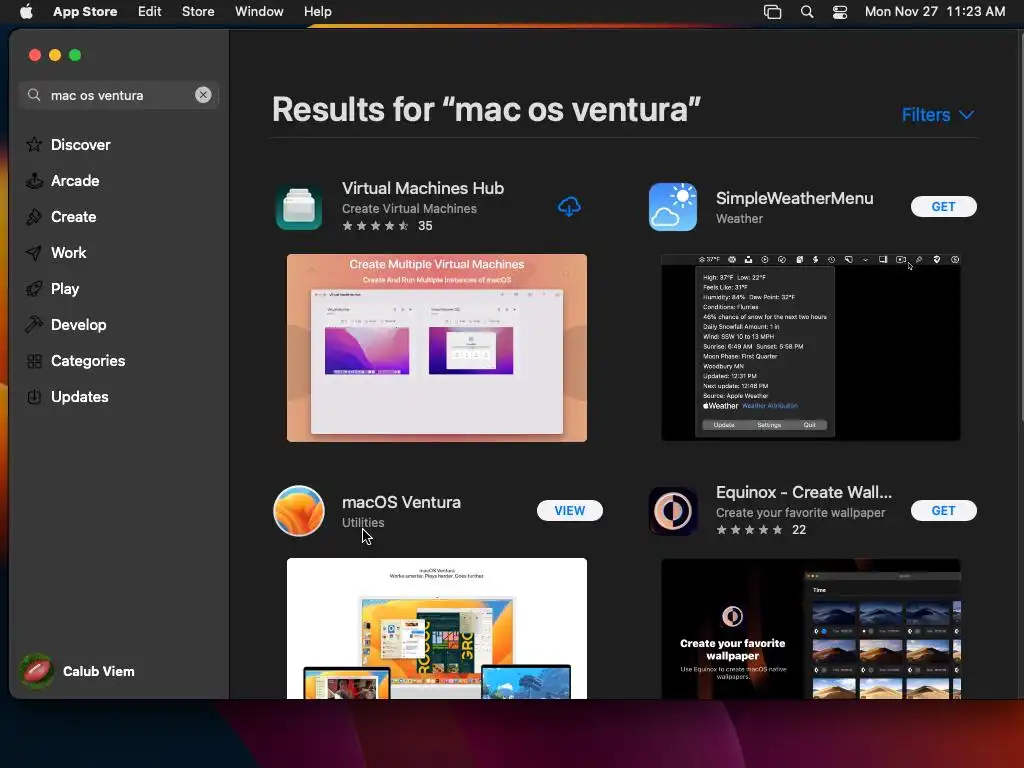The height and width of the screenshot is (768, 1024).
Task: Open the Equinox app icon
Action: [x=673, y=511]
